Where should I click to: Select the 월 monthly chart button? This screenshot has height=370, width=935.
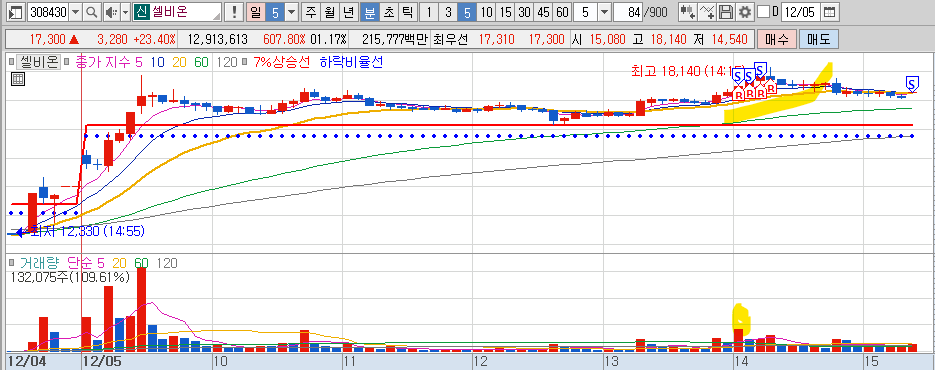pos(329,12)
